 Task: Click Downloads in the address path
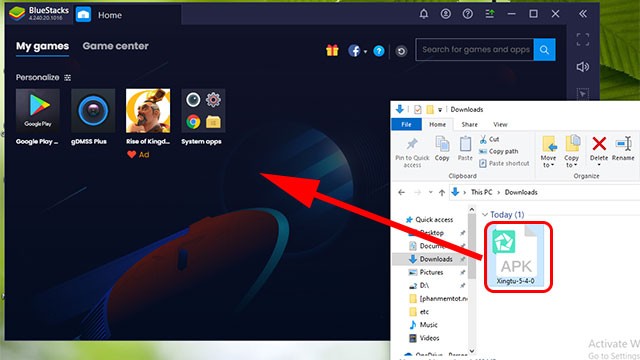click(x=521, y=192)
